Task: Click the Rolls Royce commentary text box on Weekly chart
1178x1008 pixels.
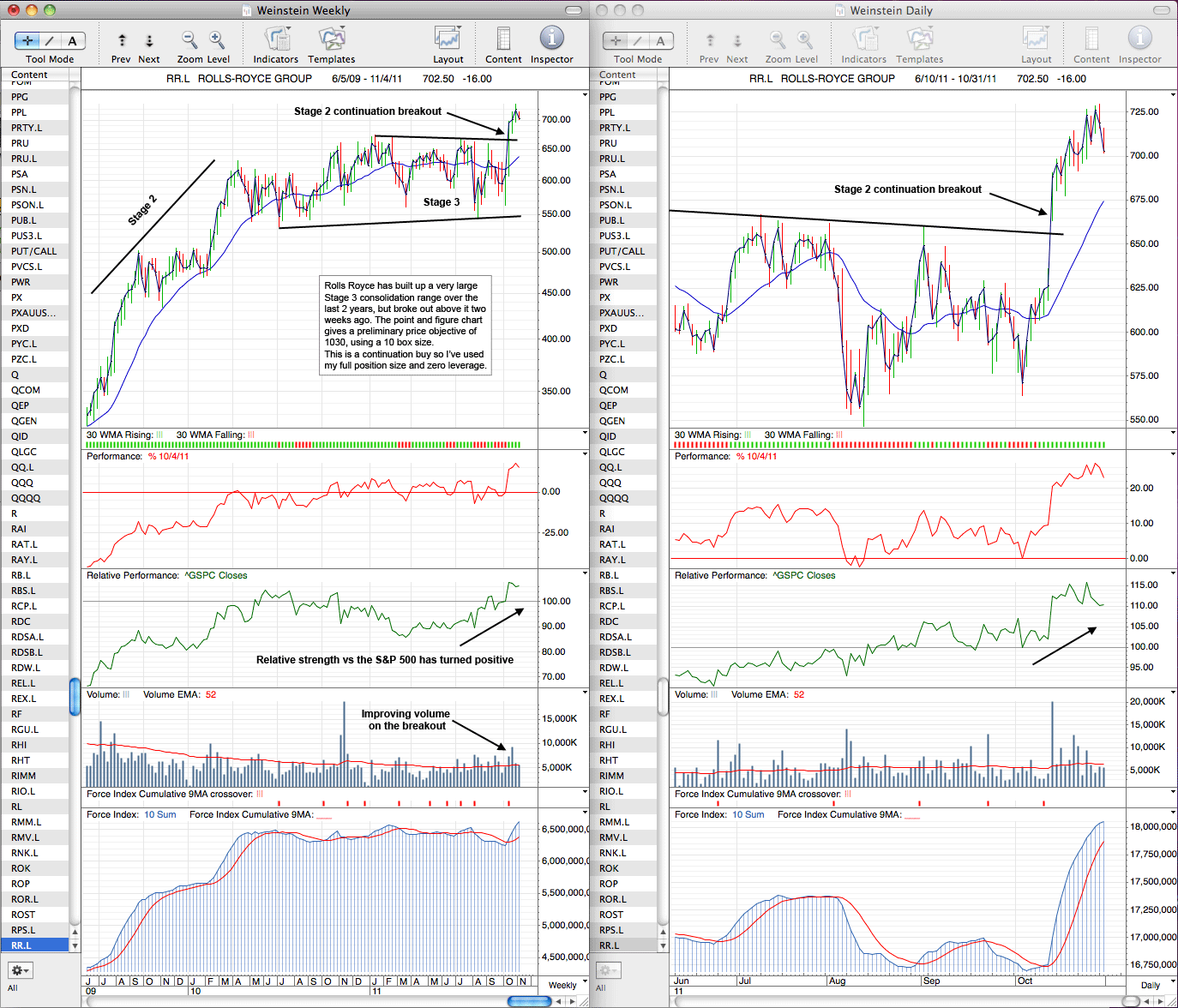Action: (406, 326)
